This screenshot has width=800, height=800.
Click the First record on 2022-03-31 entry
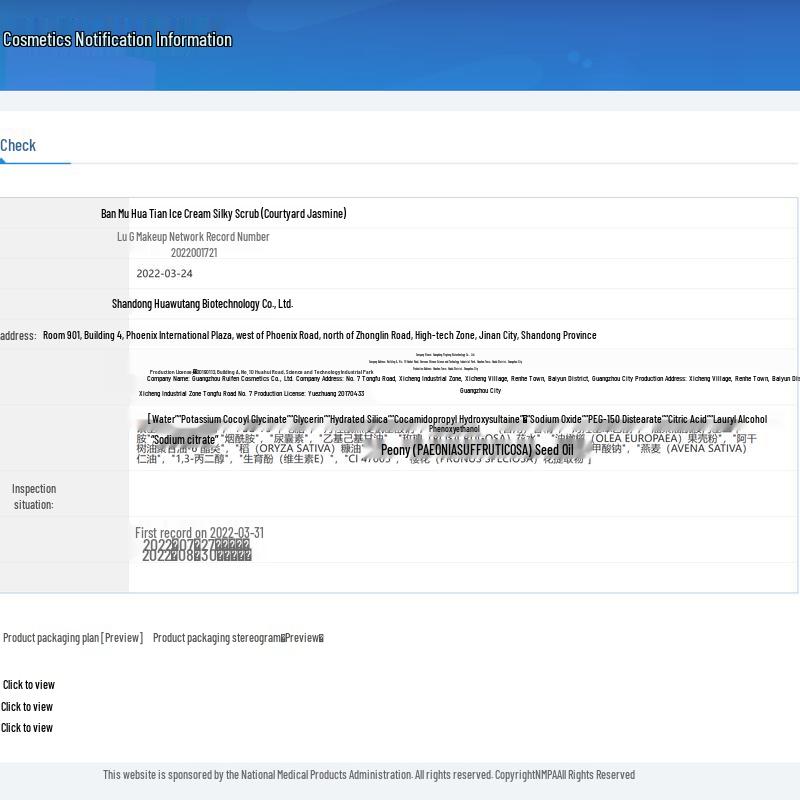[x=199, y=533]
